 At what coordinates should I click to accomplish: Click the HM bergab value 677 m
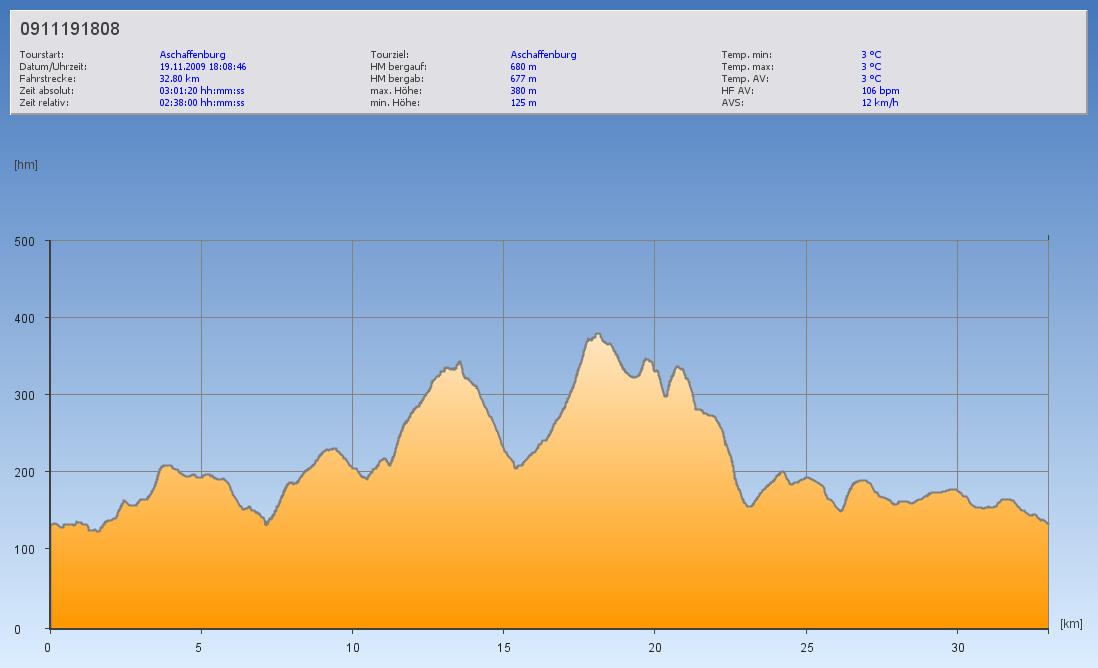[x=523, y=78]
